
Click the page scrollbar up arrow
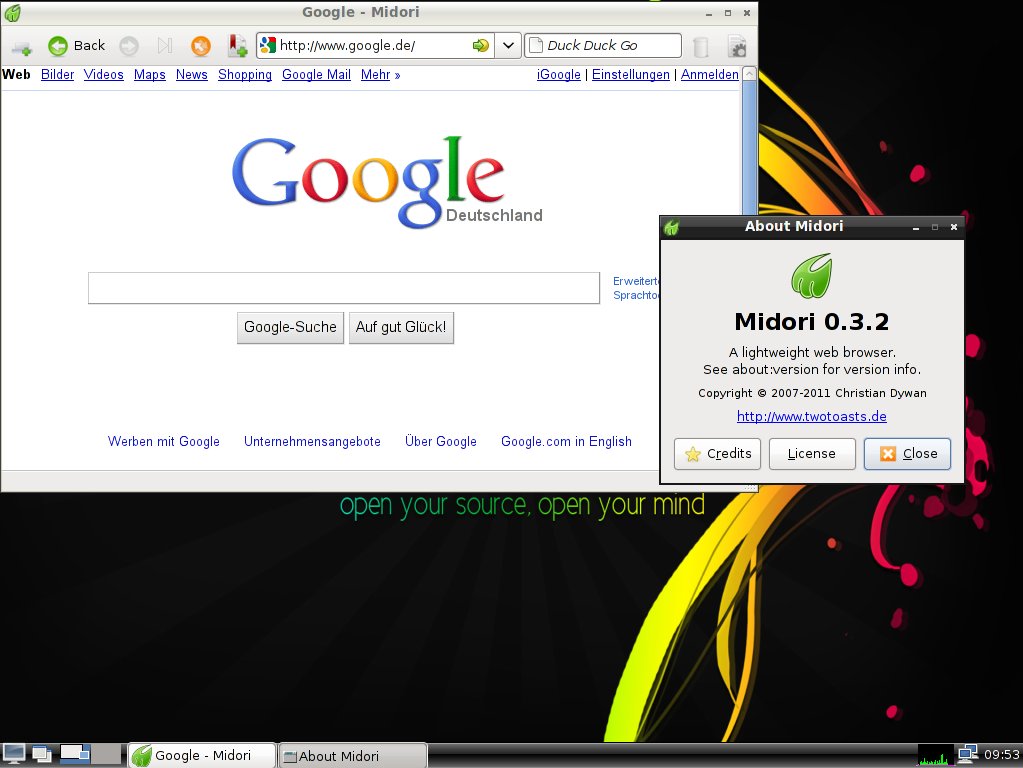(750, 74)
